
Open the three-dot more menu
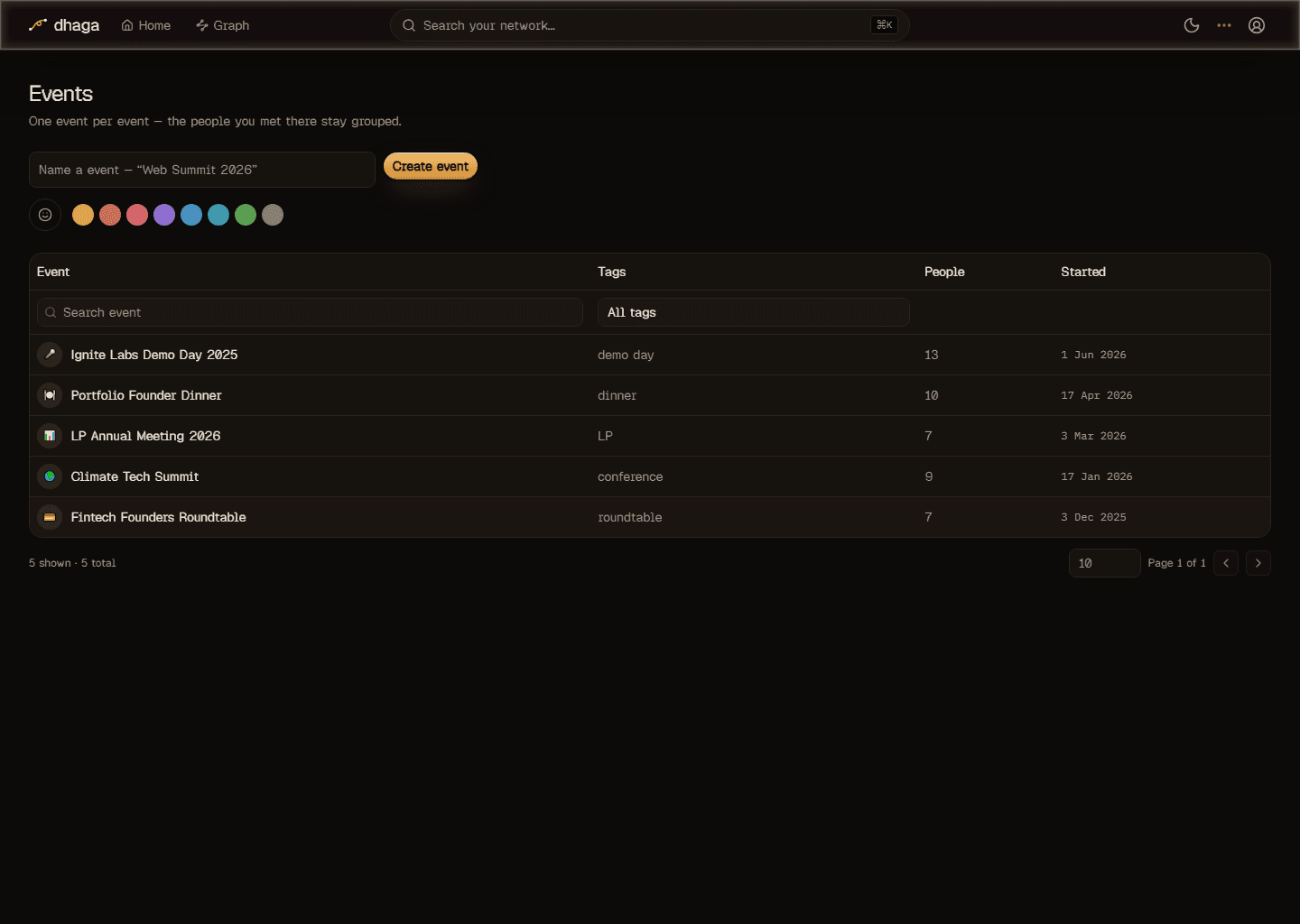click(x=1224, y=25)
